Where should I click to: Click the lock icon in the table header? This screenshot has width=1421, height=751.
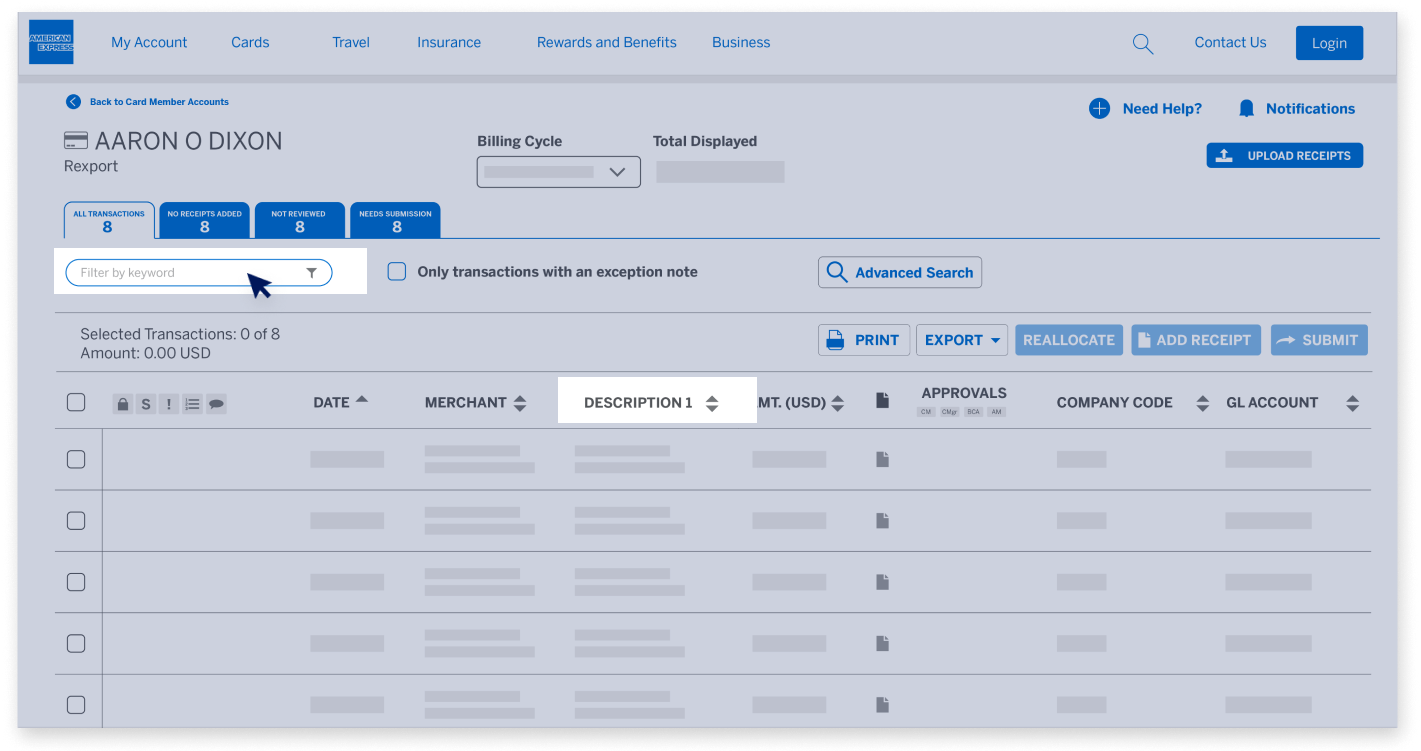122,403
